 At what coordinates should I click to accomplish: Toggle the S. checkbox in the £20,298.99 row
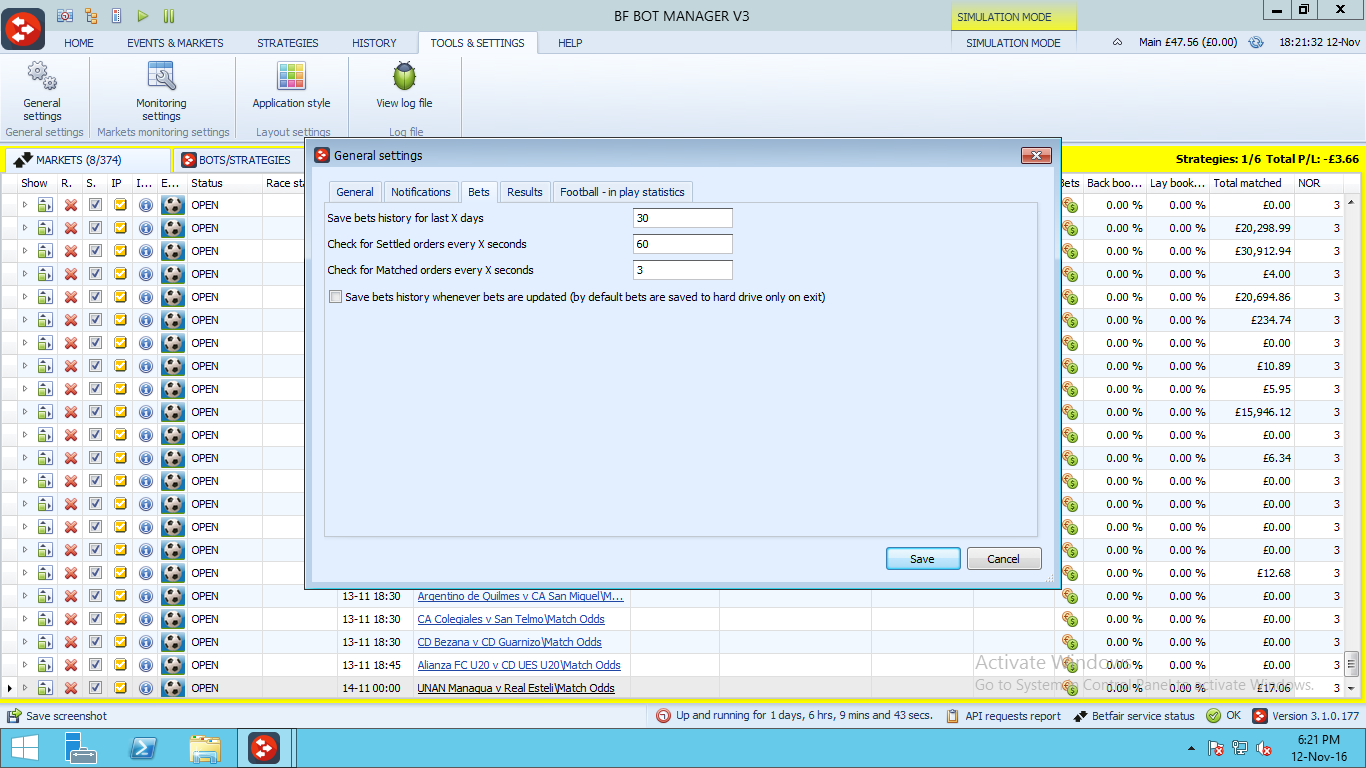click(95, 228)
